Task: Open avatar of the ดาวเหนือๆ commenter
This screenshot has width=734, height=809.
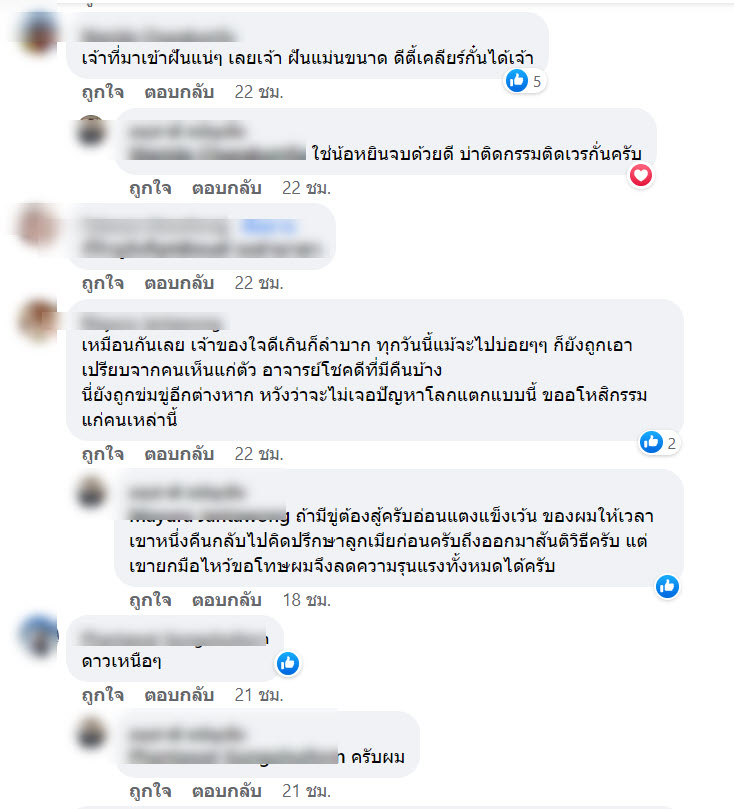Action: (38, 635)
